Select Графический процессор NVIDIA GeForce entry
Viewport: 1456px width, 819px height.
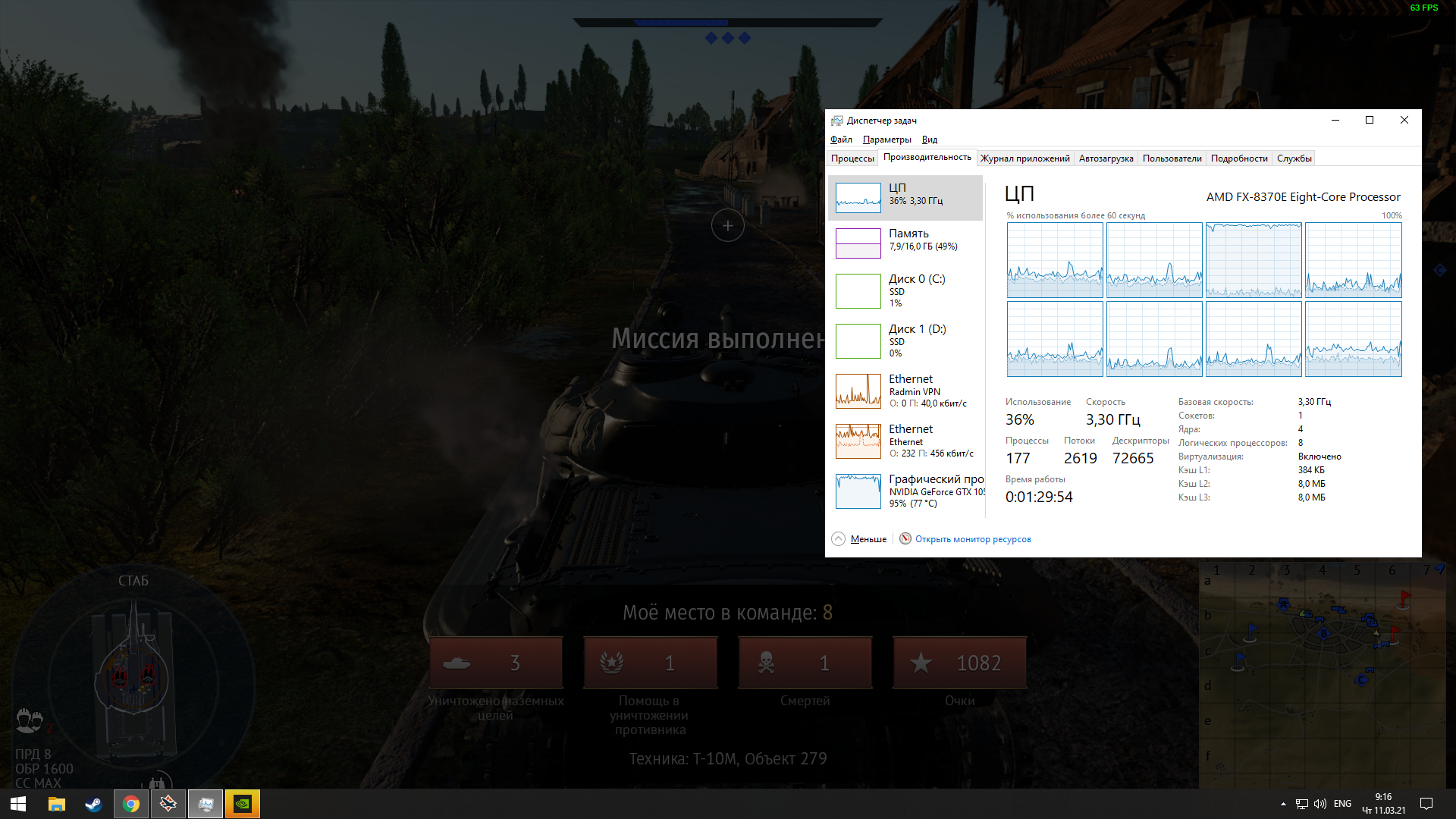pyautogui.click(x=905, y=491)
